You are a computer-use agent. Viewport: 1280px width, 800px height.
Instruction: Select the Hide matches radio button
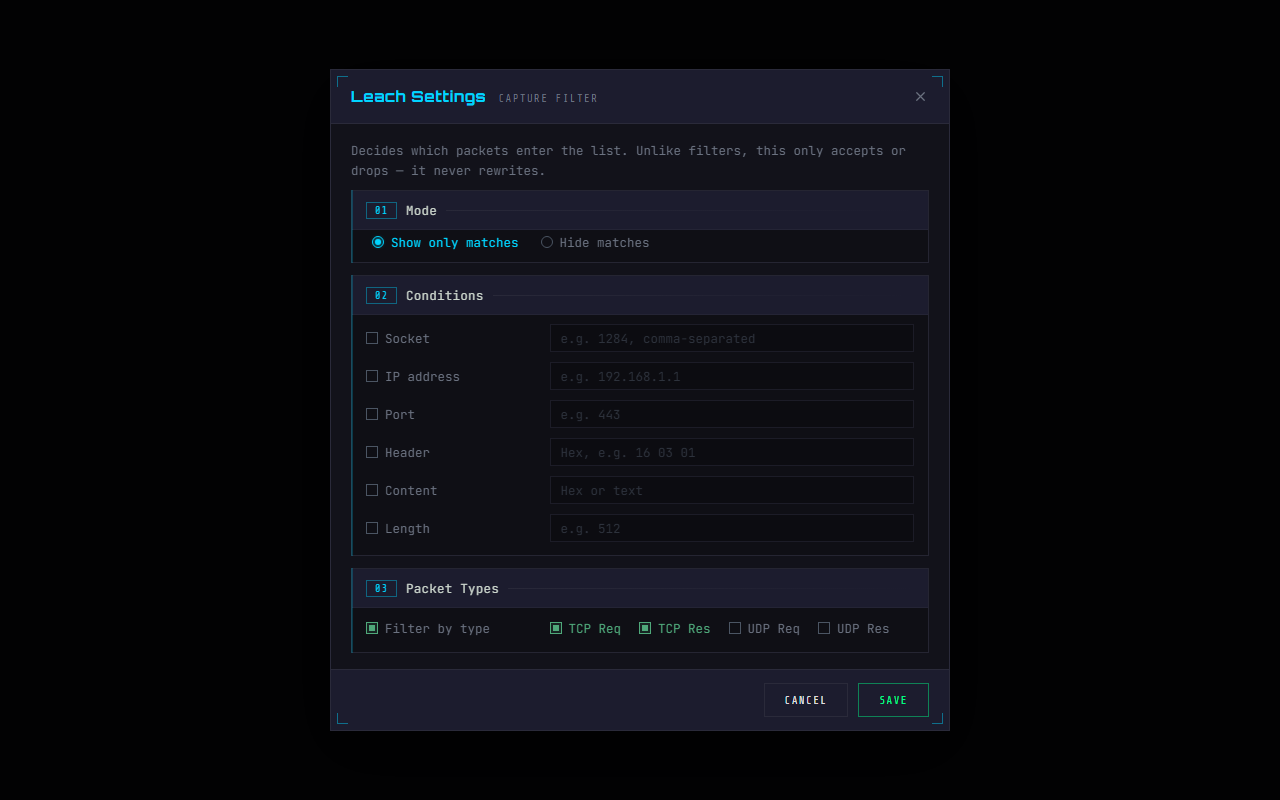(x=547, y=242)
